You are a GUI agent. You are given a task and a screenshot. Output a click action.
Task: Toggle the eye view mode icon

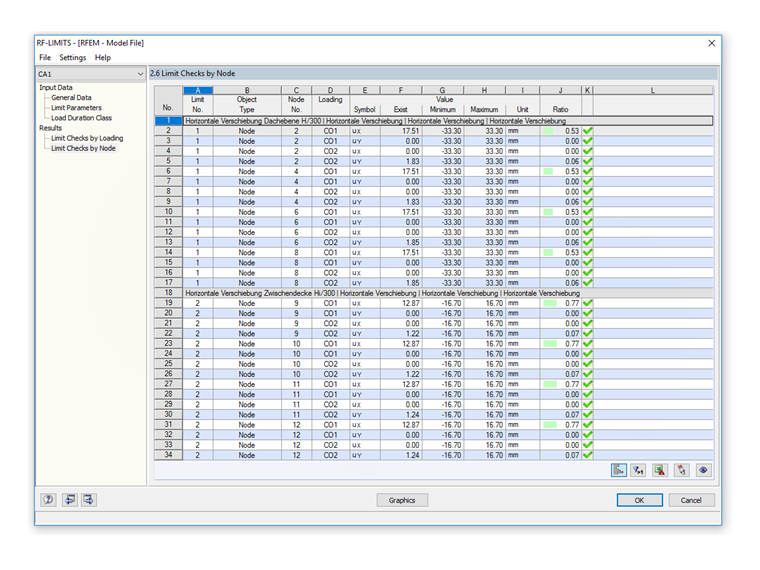point(703,470)
